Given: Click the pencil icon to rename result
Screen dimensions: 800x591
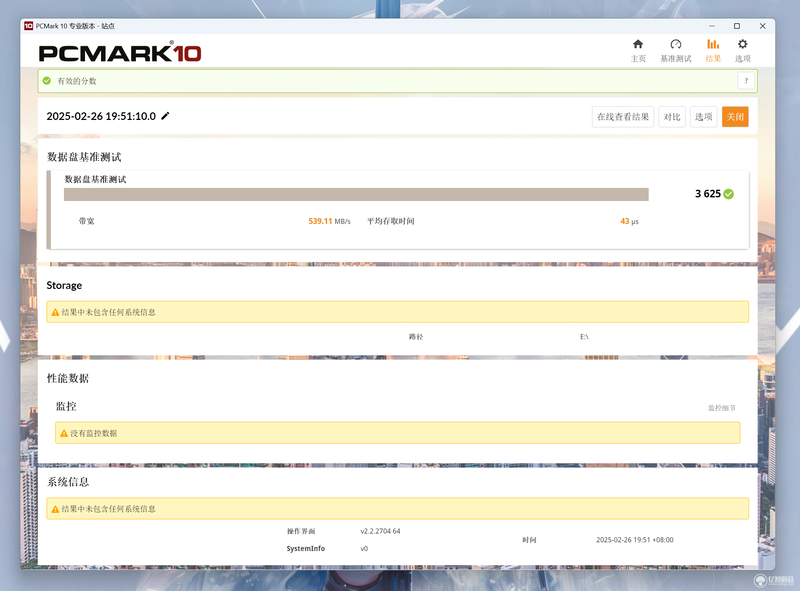Looking at the screenshot, I should (x=165, y=116).
